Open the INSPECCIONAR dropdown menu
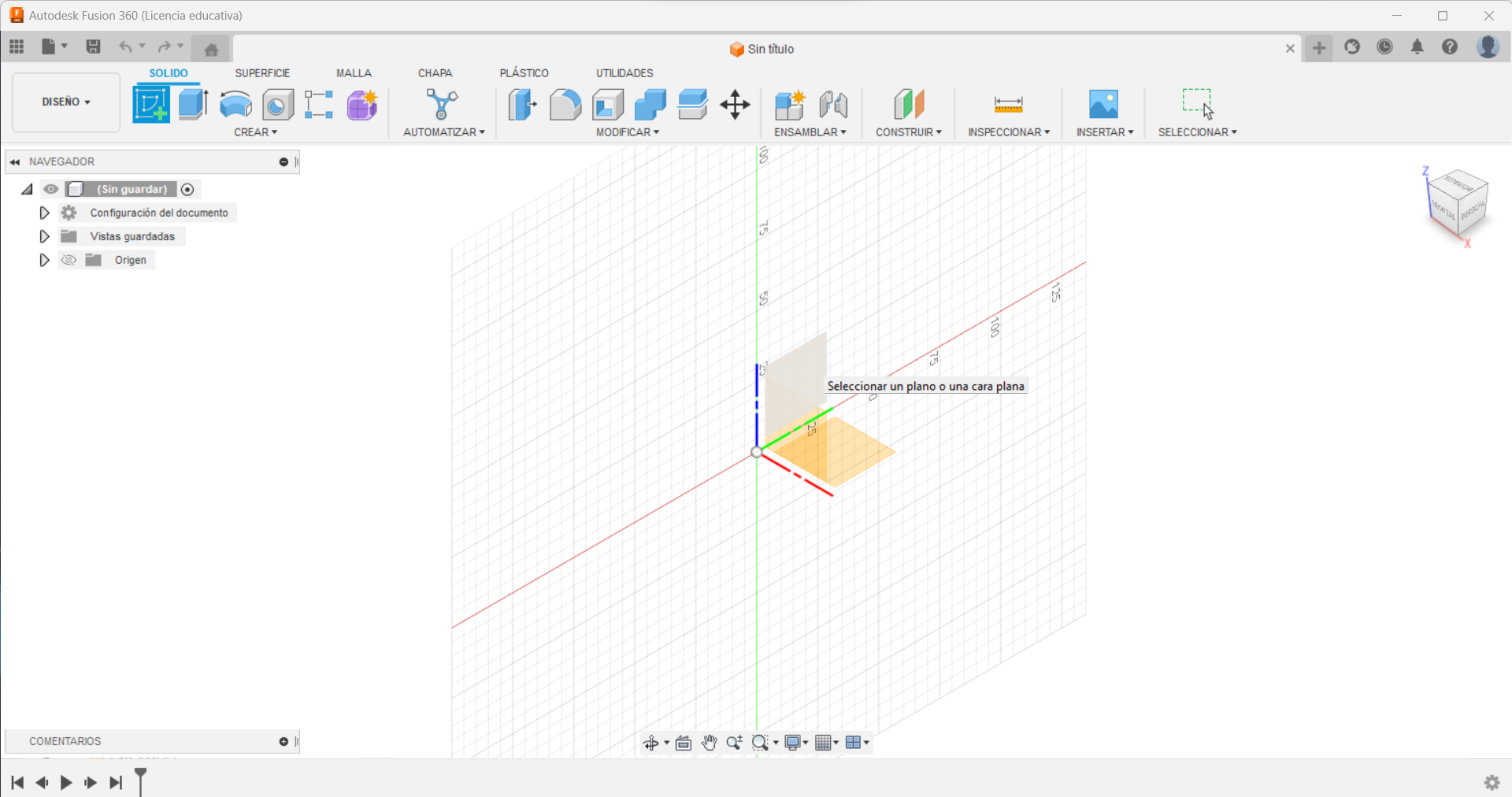The width and height of the screenshot is (1512, 797). pos(1009,132)
